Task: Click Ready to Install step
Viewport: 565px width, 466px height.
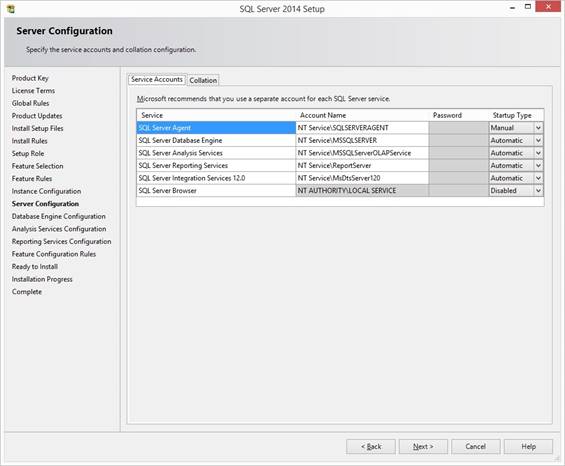Action: tap(35, 267)
